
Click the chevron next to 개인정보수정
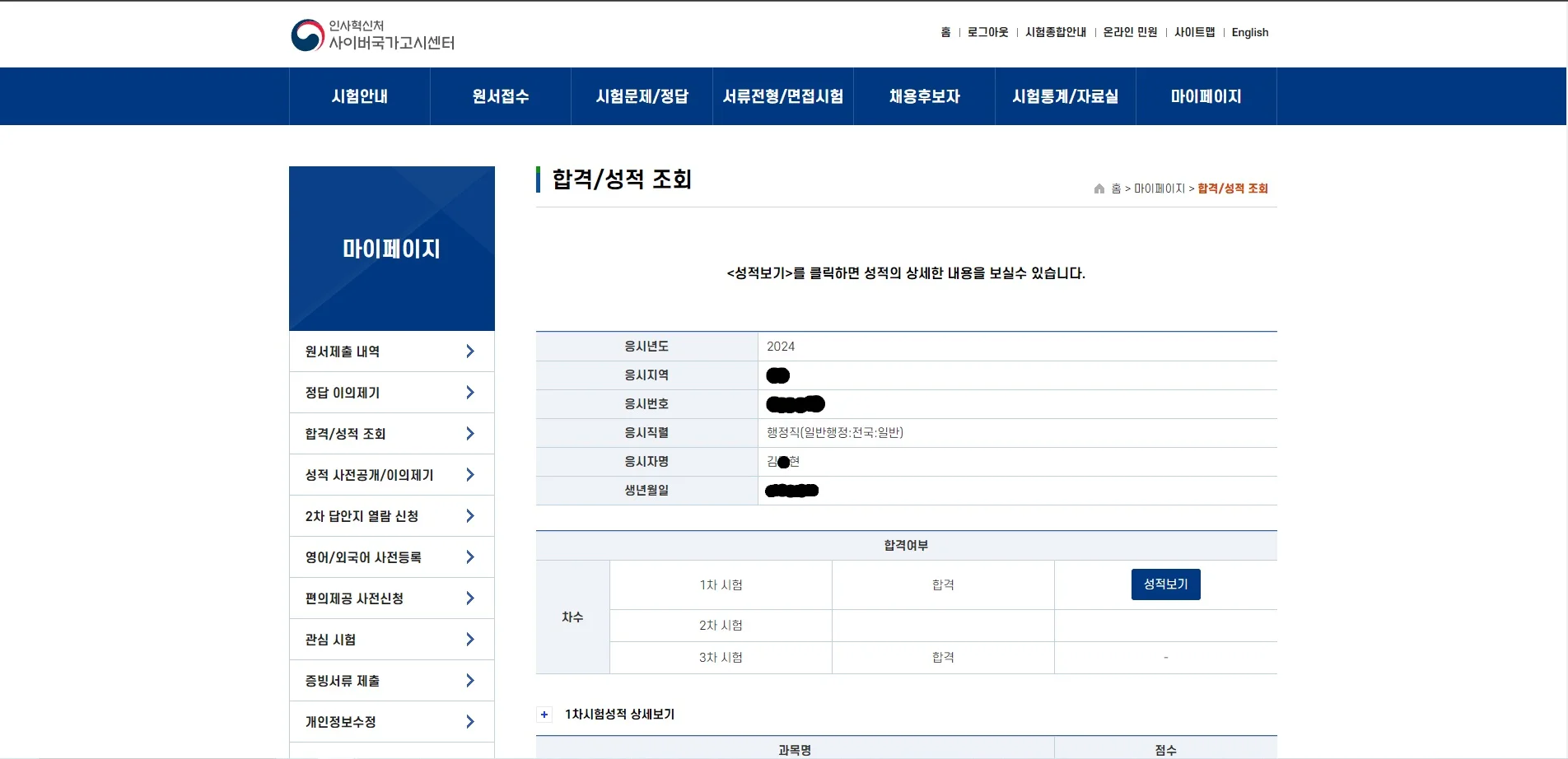tap(470, 722)
